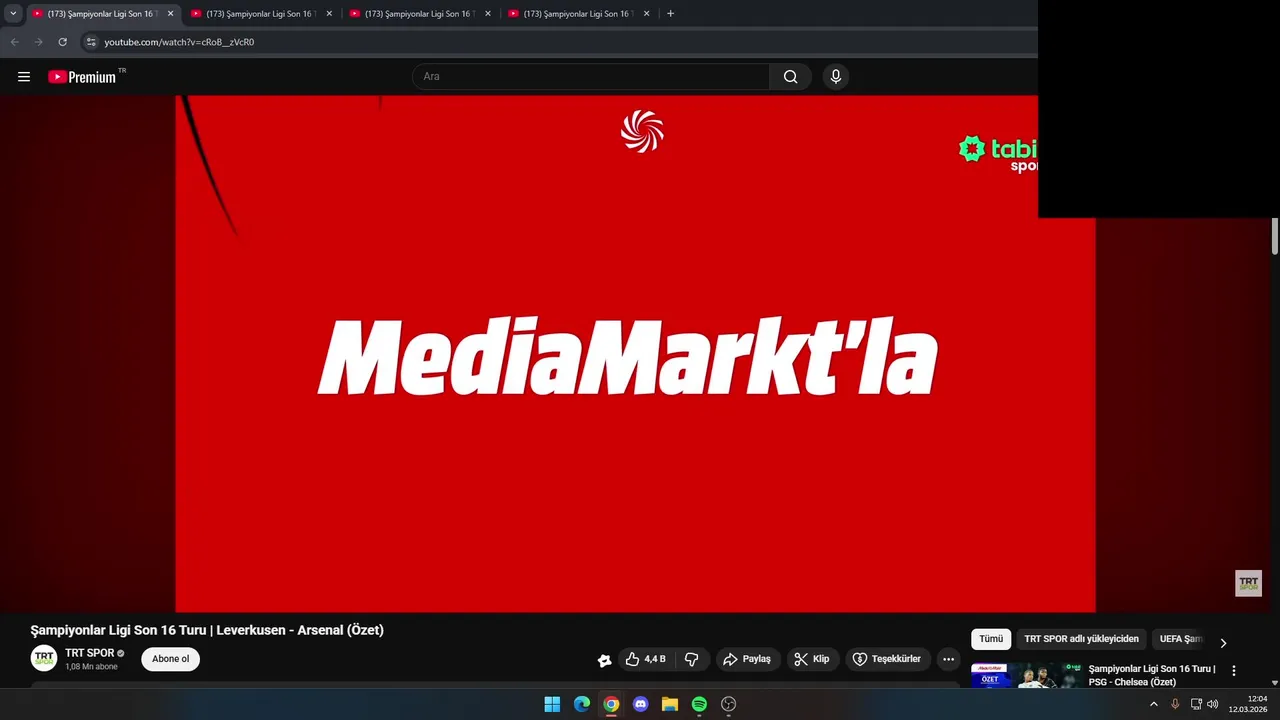Image resolution: width=1280 pixels, height=720 pixels.
Task: Click the video title Leverkusen - Arsenal (Özet)
Action: (x=207, y=630)
